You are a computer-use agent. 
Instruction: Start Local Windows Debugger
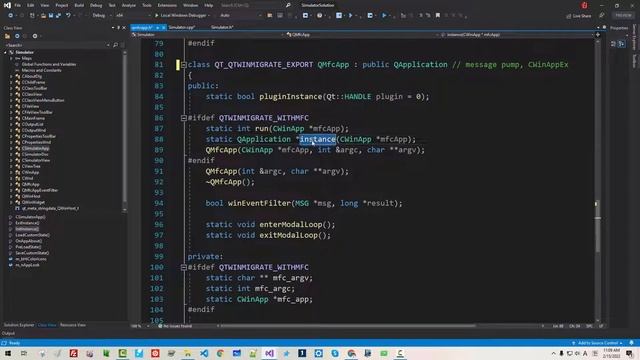pyautogui.click(x=181, y=16)
